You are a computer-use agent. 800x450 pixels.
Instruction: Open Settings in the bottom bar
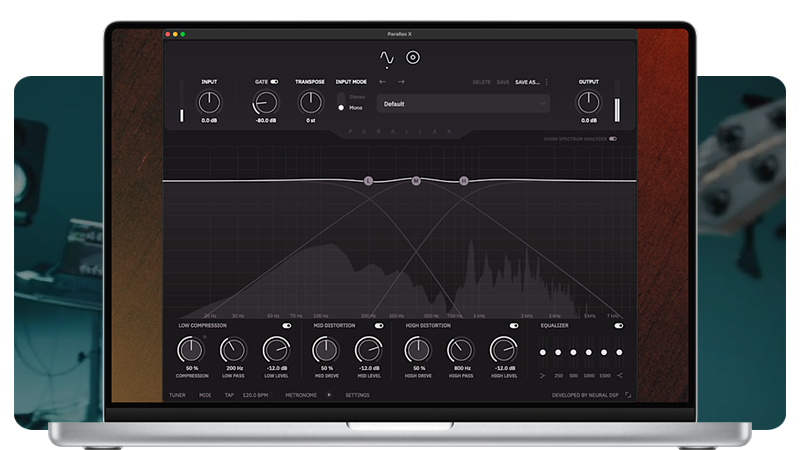click(x=357, y=395)
